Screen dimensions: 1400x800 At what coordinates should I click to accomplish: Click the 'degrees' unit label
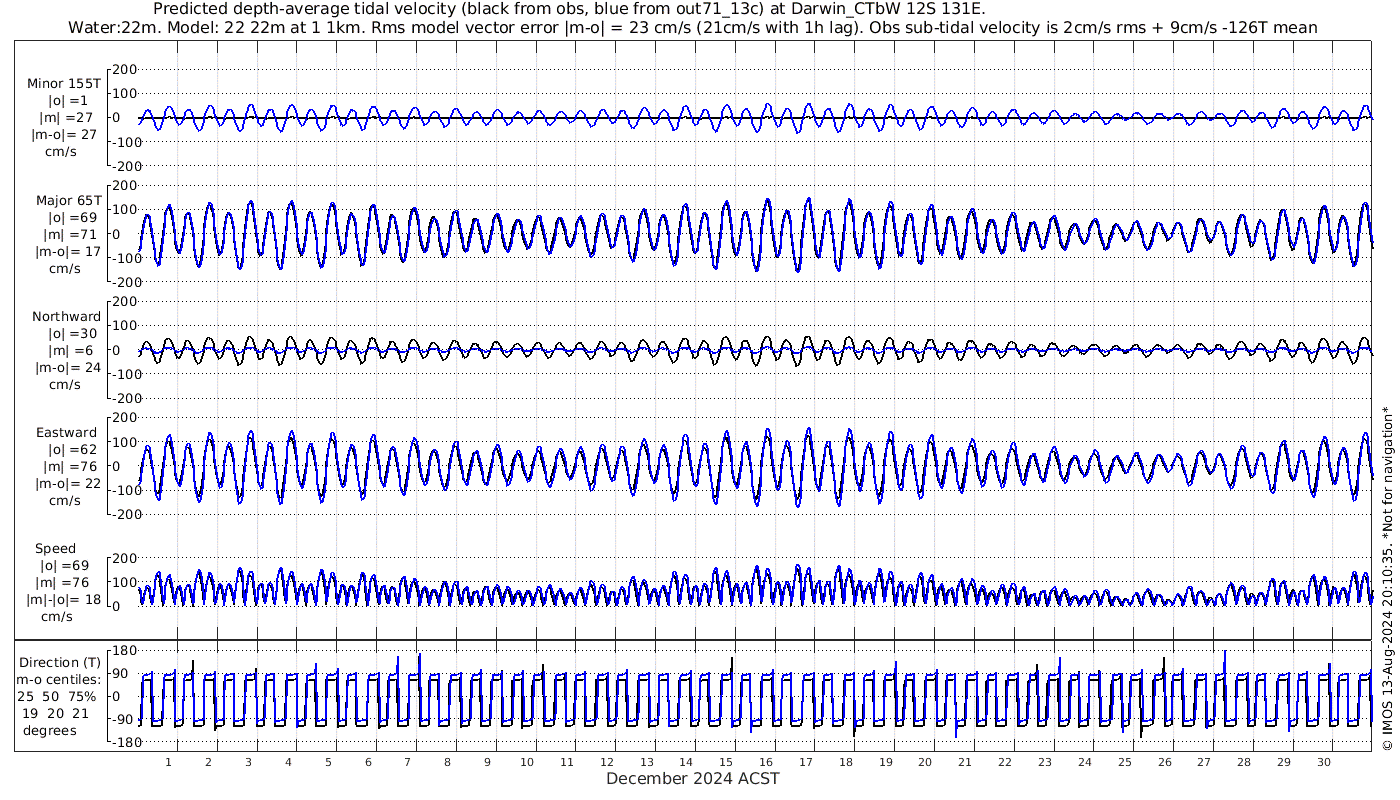pos(49,731)
